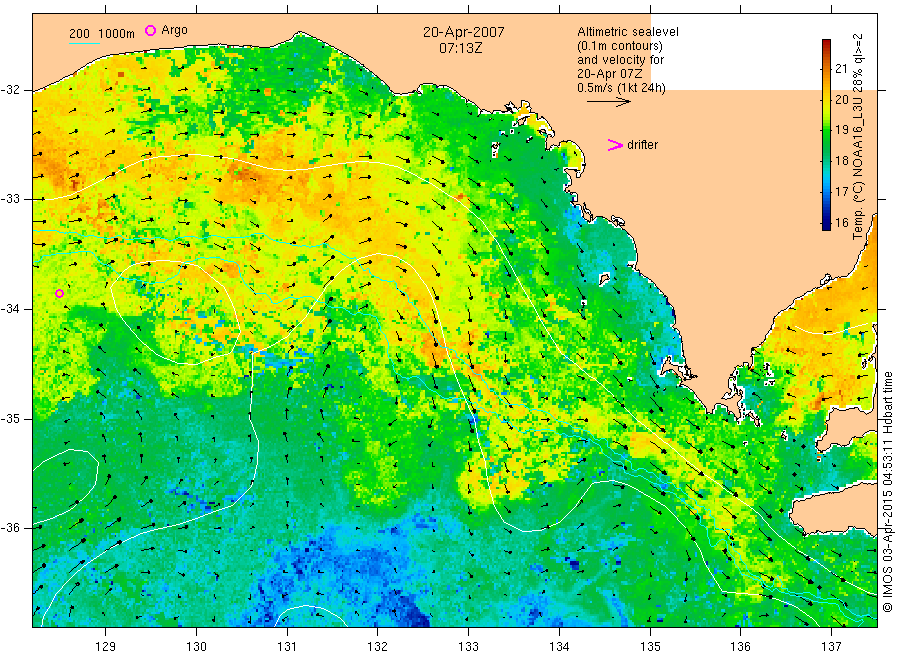Viewport: 900px width, 660px height.
Task: Click the '(0.1m contours)' text
Action: (x=620, y=46)
